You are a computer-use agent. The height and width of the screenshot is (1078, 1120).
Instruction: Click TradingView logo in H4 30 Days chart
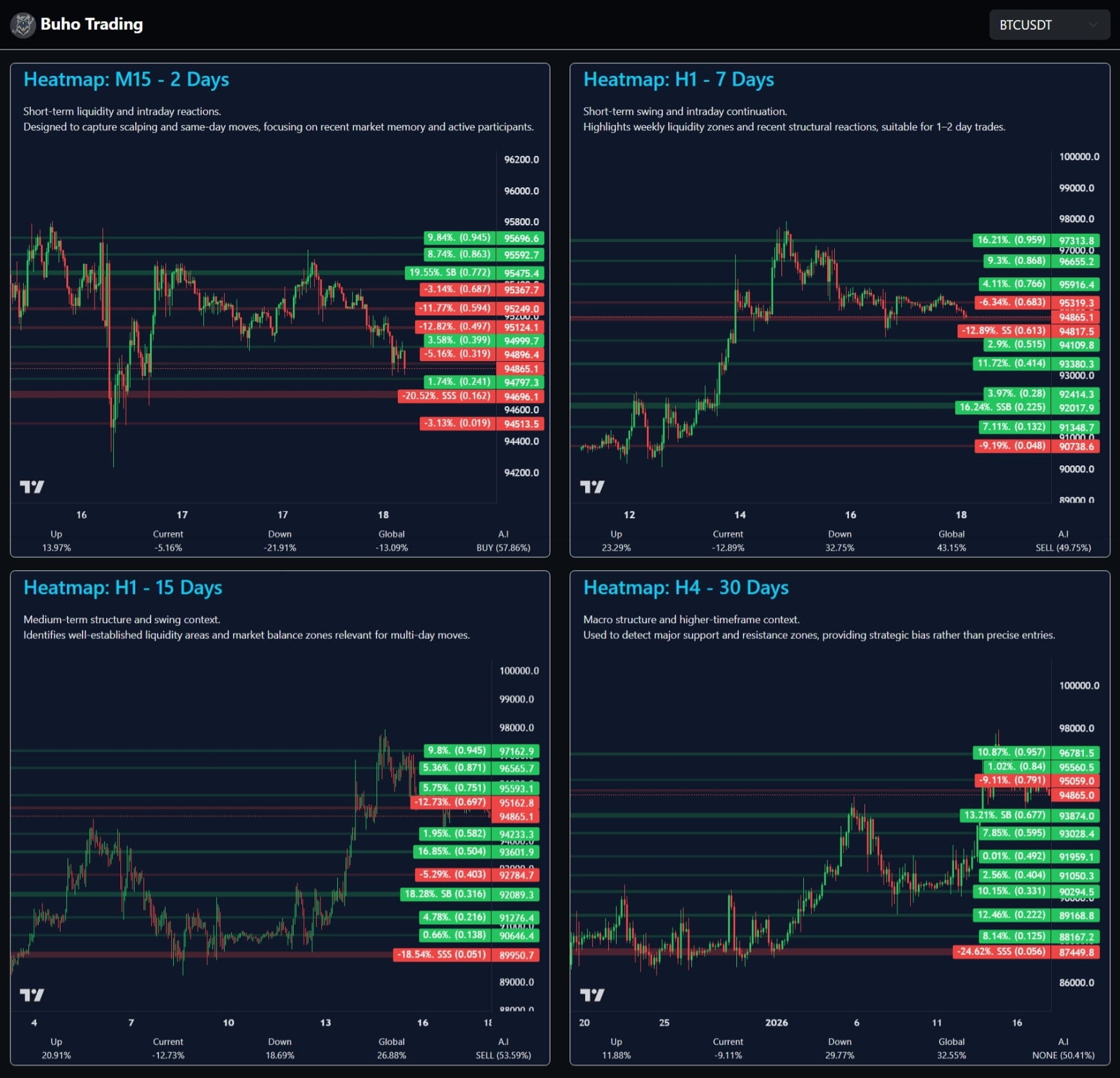click(592, 994)
